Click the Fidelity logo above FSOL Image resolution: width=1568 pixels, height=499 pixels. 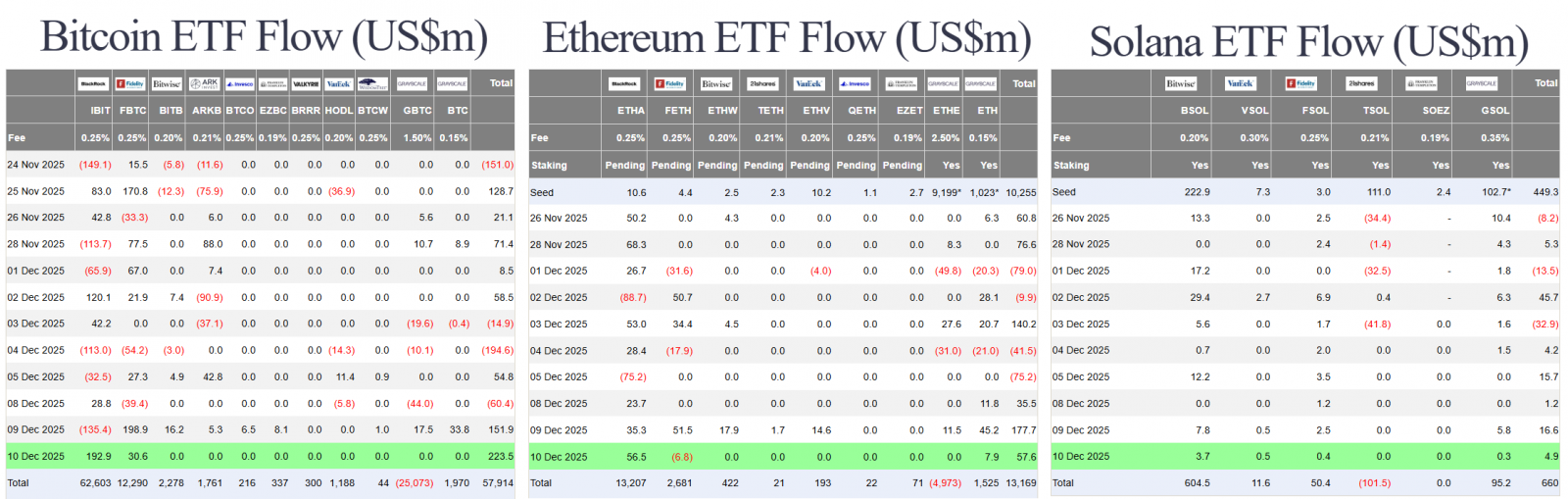[x=1301, y=83]
